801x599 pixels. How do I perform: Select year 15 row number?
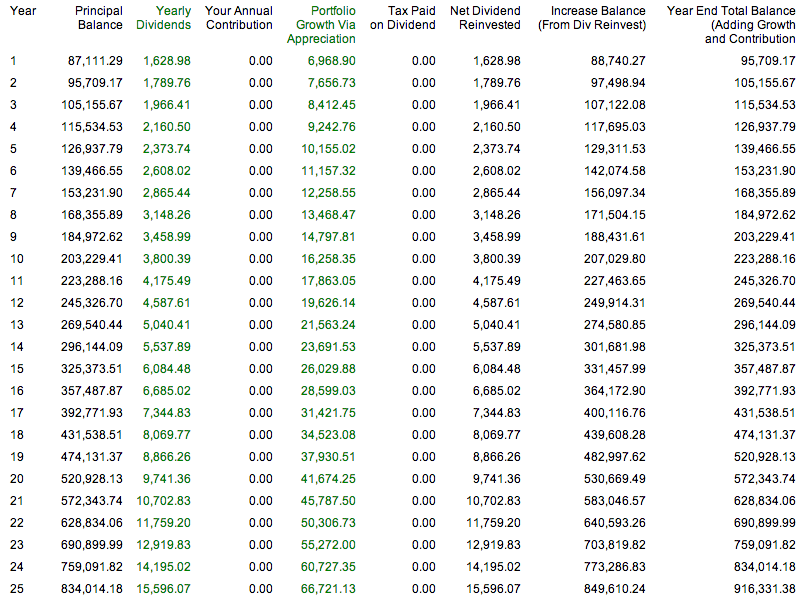click(17, 368)
